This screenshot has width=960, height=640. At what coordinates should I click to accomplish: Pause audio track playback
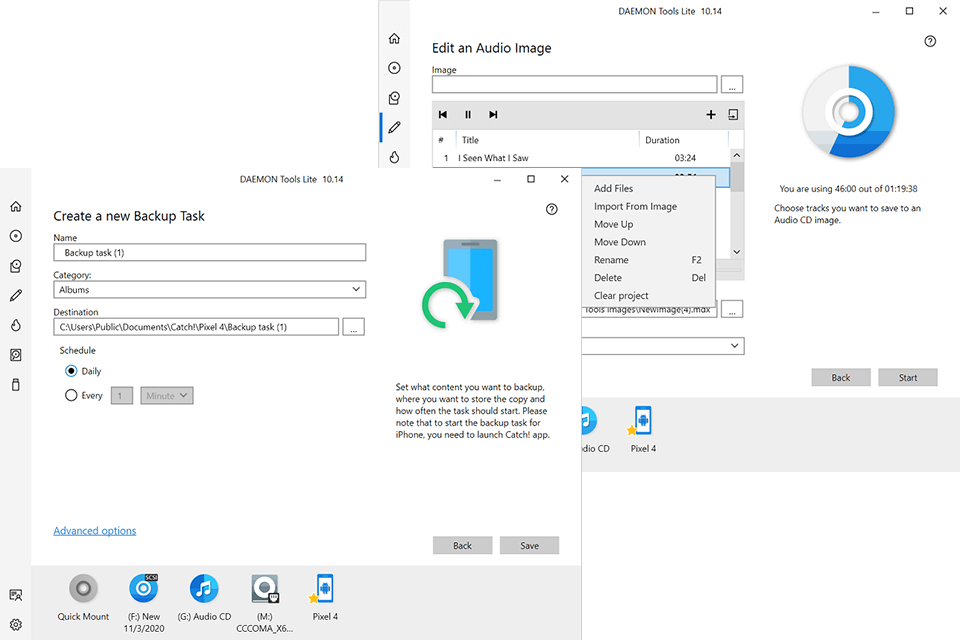click(468, 115)
